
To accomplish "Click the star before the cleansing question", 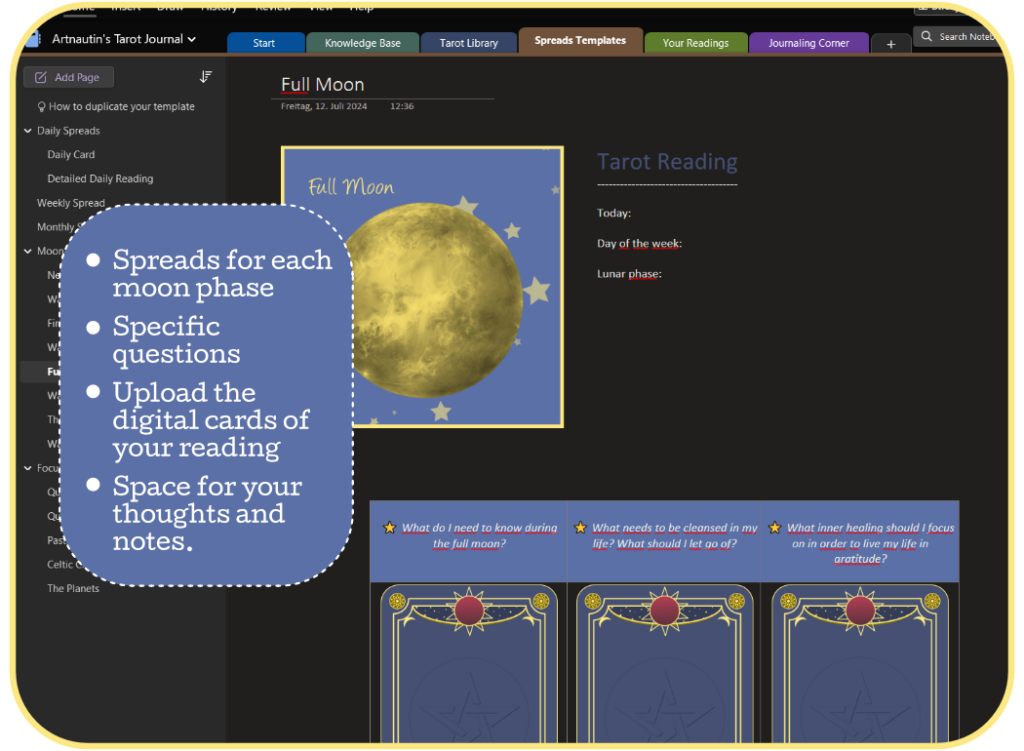I will pyautogui.click(x=580, y=528).
